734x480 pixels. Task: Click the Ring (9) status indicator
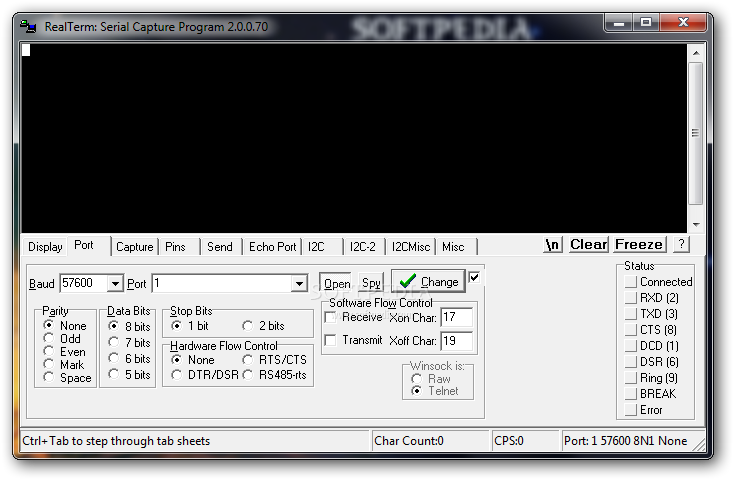click(631, 377)
